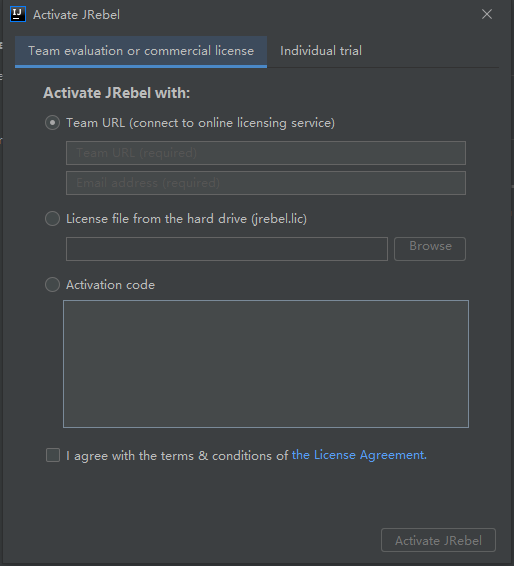Select the Activation code radio option
The image size is (514, 566).
(x=52, y=285)
